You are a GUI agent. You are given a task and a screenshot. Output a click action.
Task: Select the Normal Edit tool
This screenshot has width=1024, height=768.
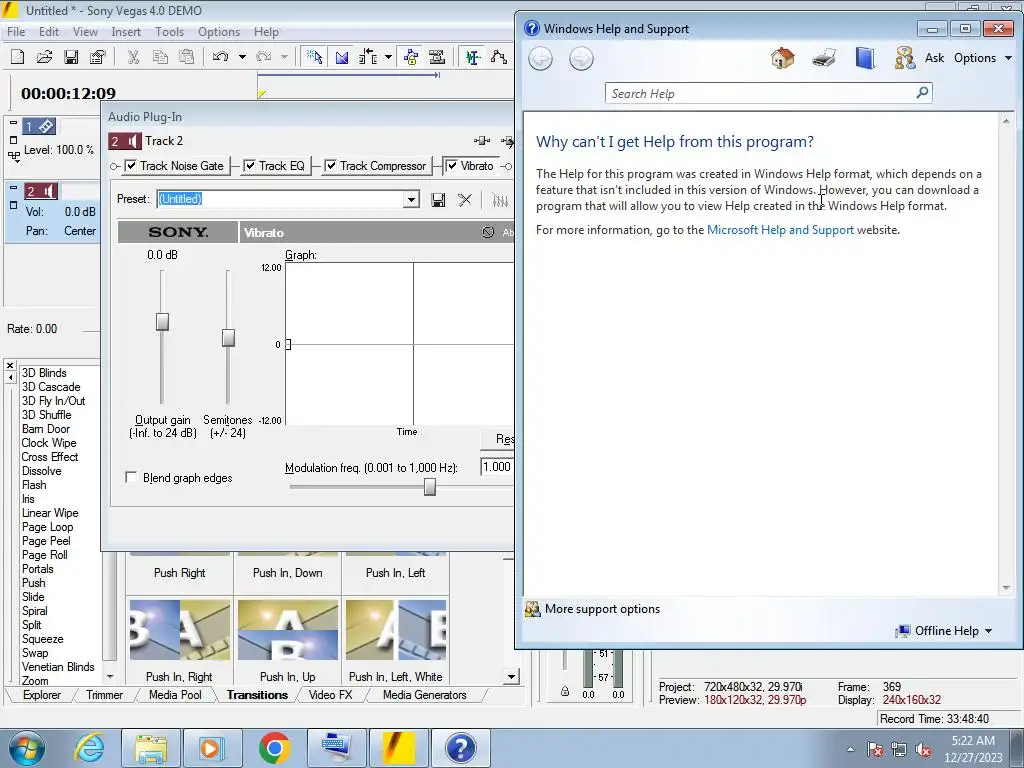(x=473, y=57)
